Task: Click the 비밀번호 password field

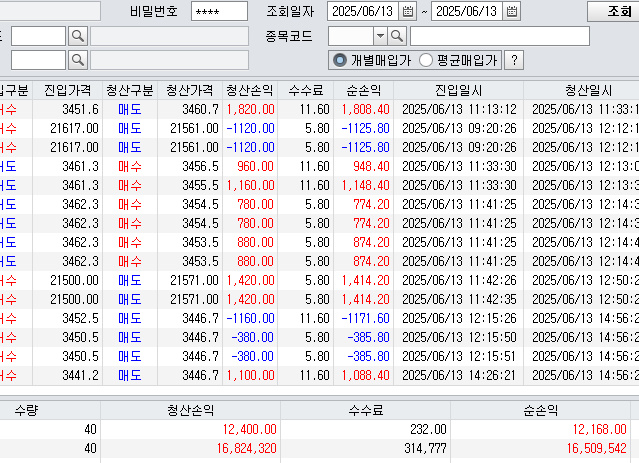Action: click(219, 11)
